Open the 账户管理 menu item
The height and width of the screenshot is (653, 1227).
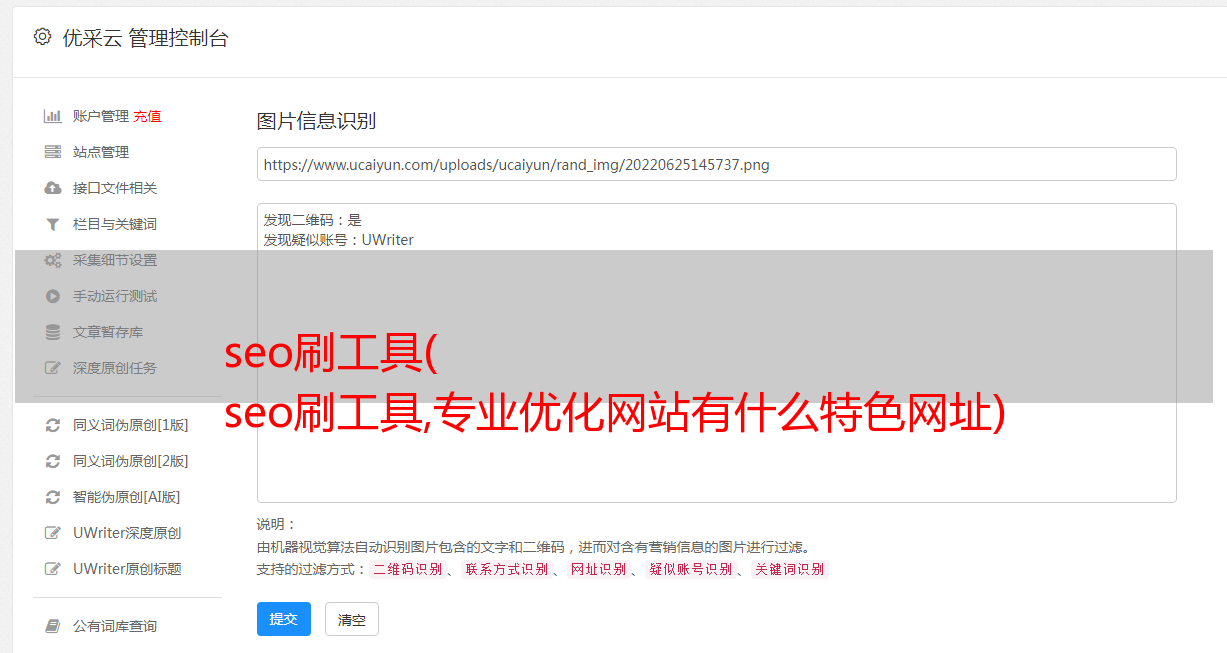pyautogui.click(x=101, y=116)
